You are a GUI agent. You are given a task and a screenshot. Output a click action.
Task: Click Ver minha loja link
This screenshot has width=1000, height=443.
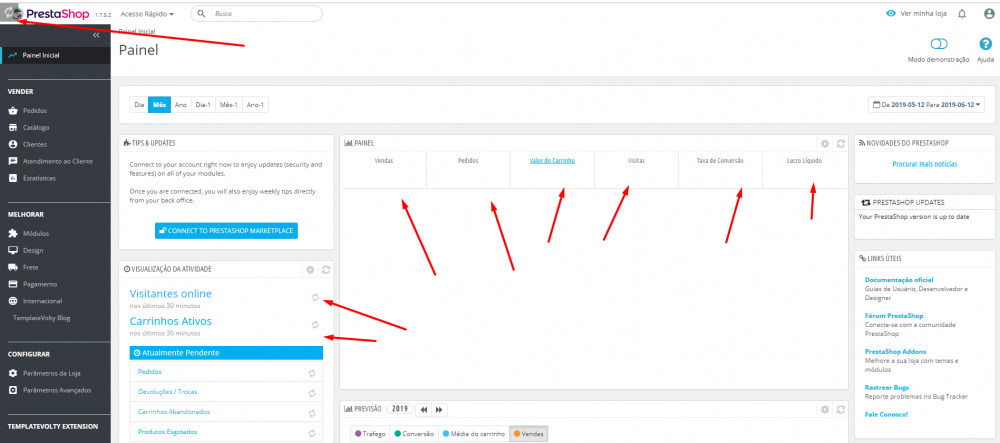point(916,13)
